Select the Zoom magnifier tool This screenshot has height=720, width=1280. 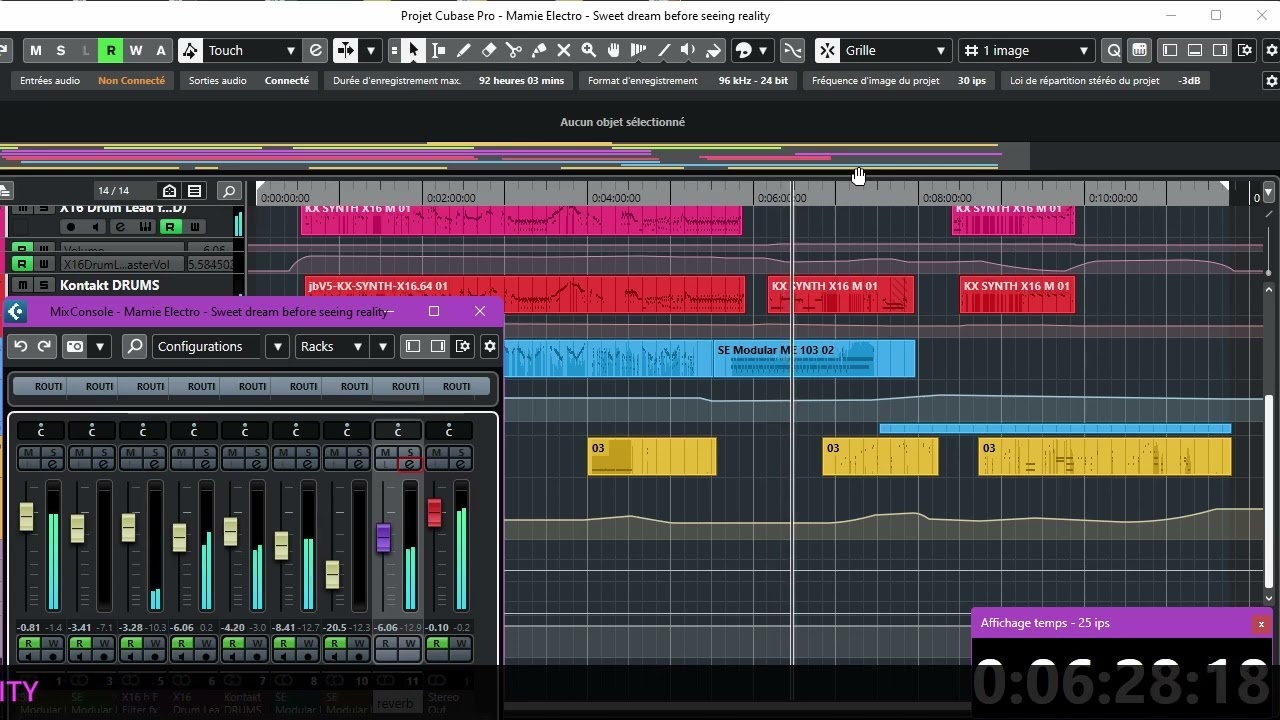pos(588,50)
